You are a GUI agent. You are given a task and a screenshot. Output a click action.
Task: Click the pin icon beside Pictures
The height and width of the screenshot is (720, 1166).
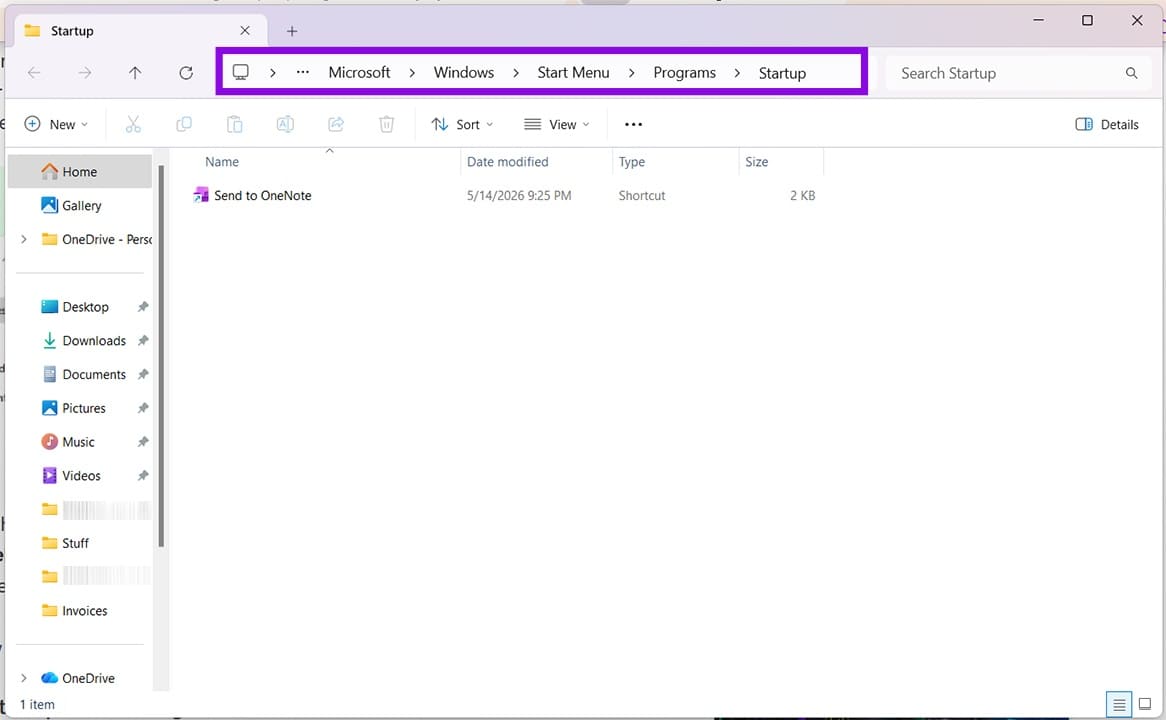[x=143, y=408]
